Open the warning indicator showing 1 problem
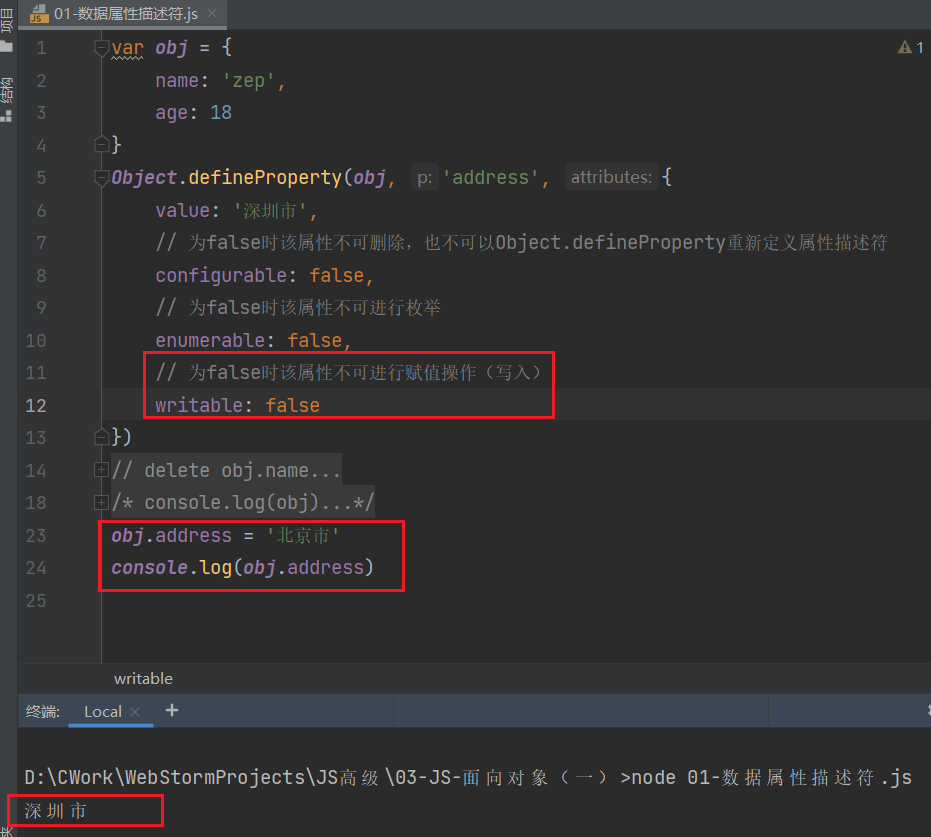 (x=910, y=47)
